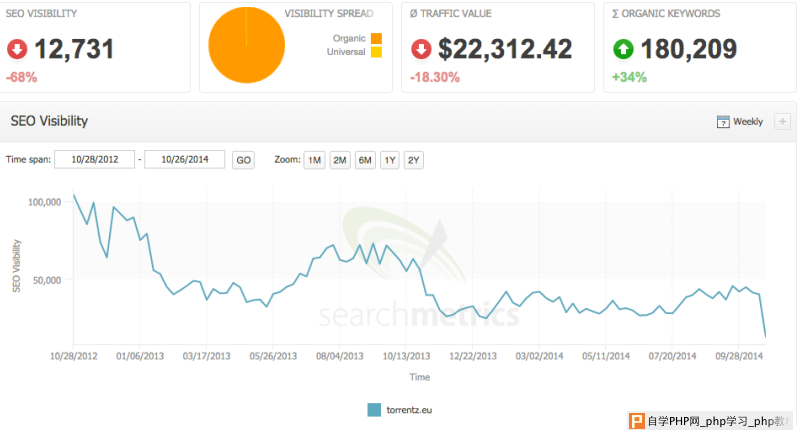Click the plus icon in SEO Visibility header
The height and width of the screenshot is (435, 798).
point(781,122)
